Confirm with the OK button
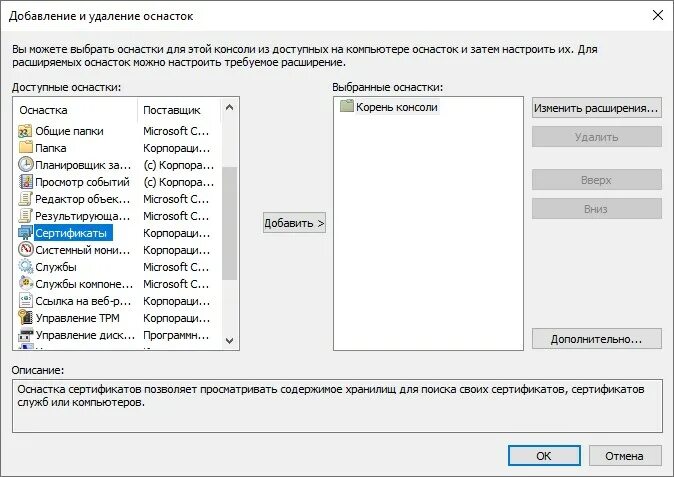 [x=544, y=456]
